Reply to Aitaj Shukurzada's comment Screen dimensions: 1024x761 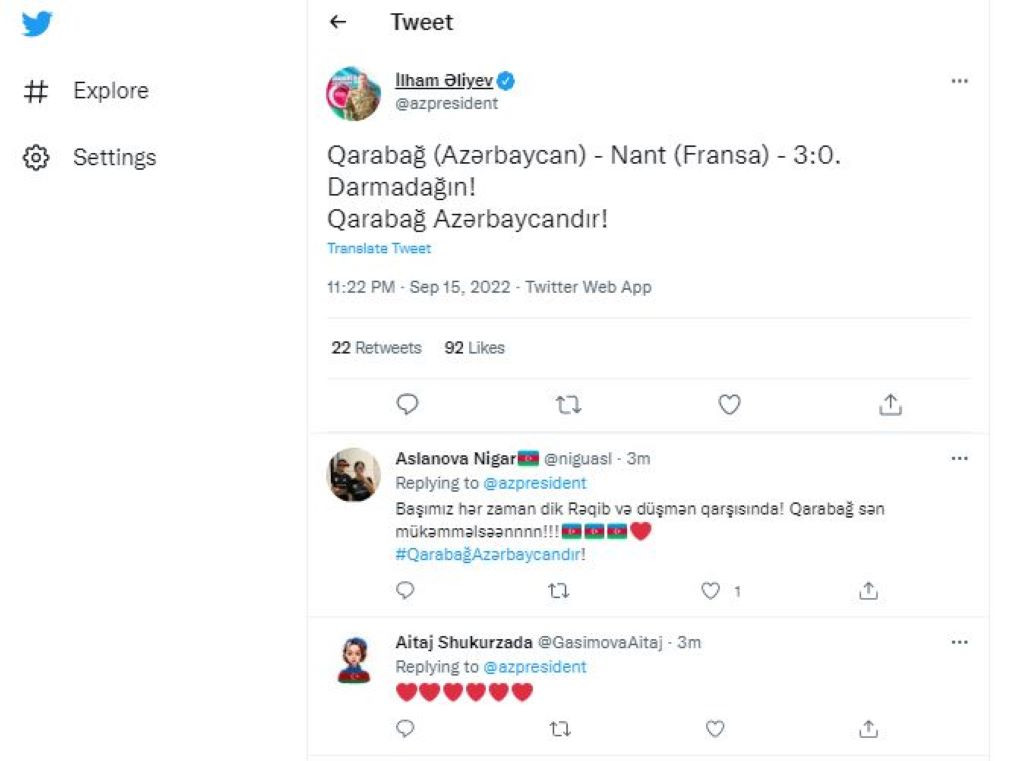tap(405, 728)
